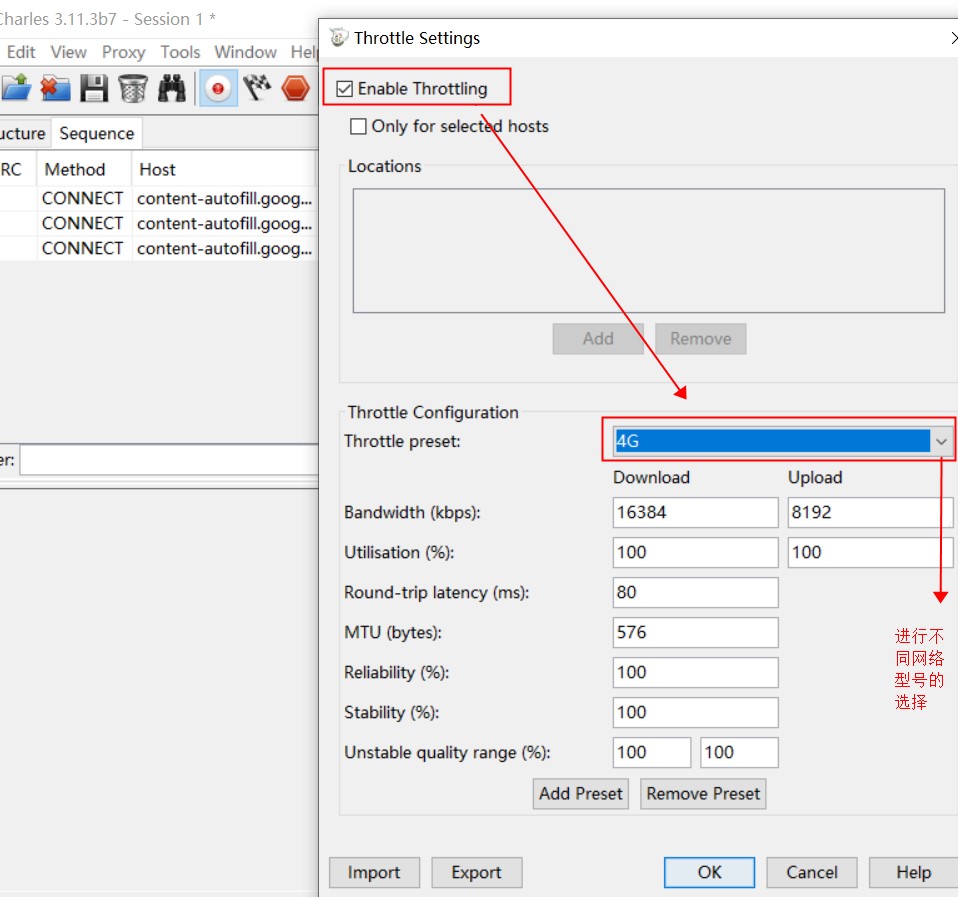Screen dimensions: 958x897
Task: Click the Cancel button
Action: pos(811,873)
